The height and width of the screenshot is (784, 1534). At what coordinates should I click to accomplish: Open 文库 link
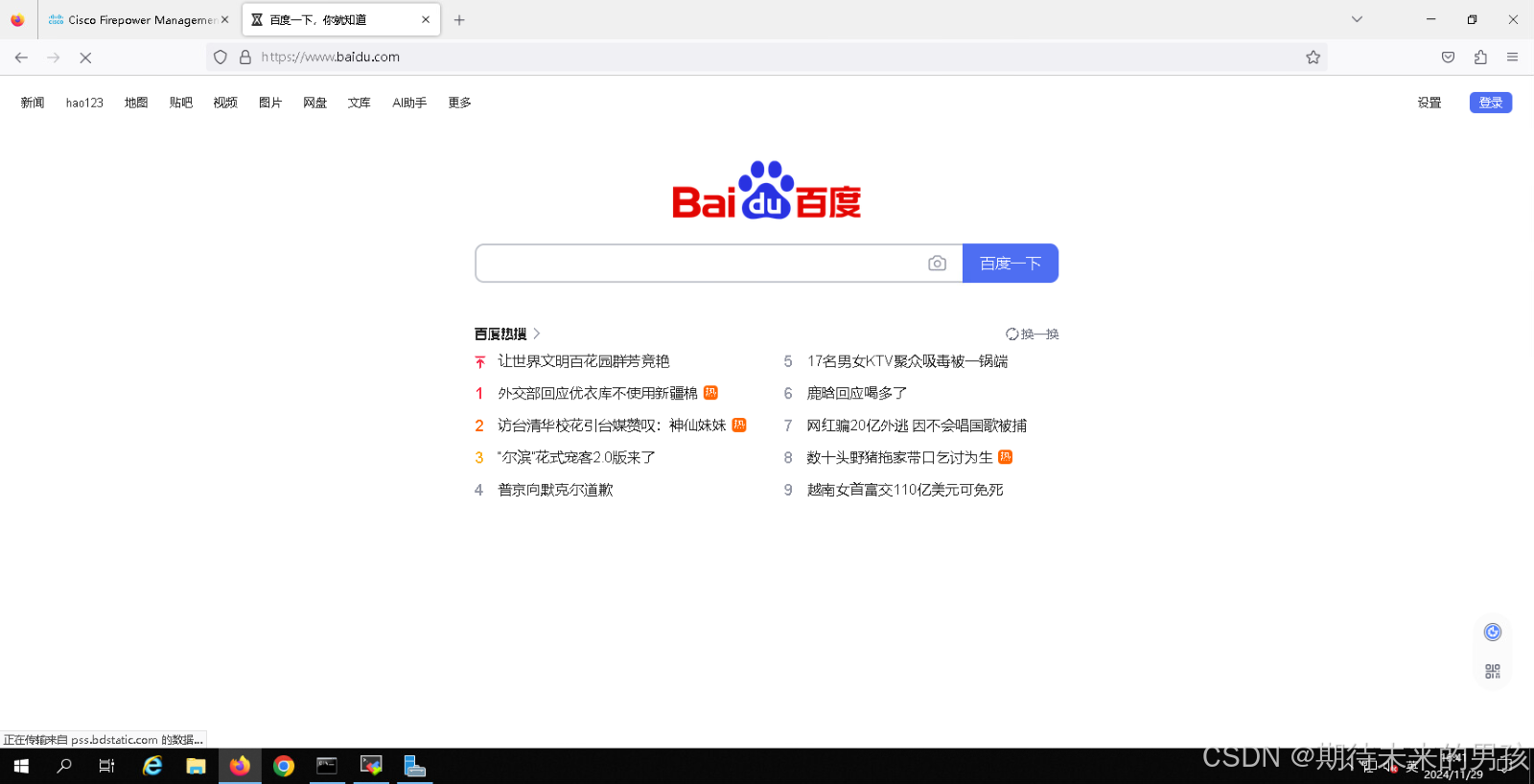tap(360, 103)
